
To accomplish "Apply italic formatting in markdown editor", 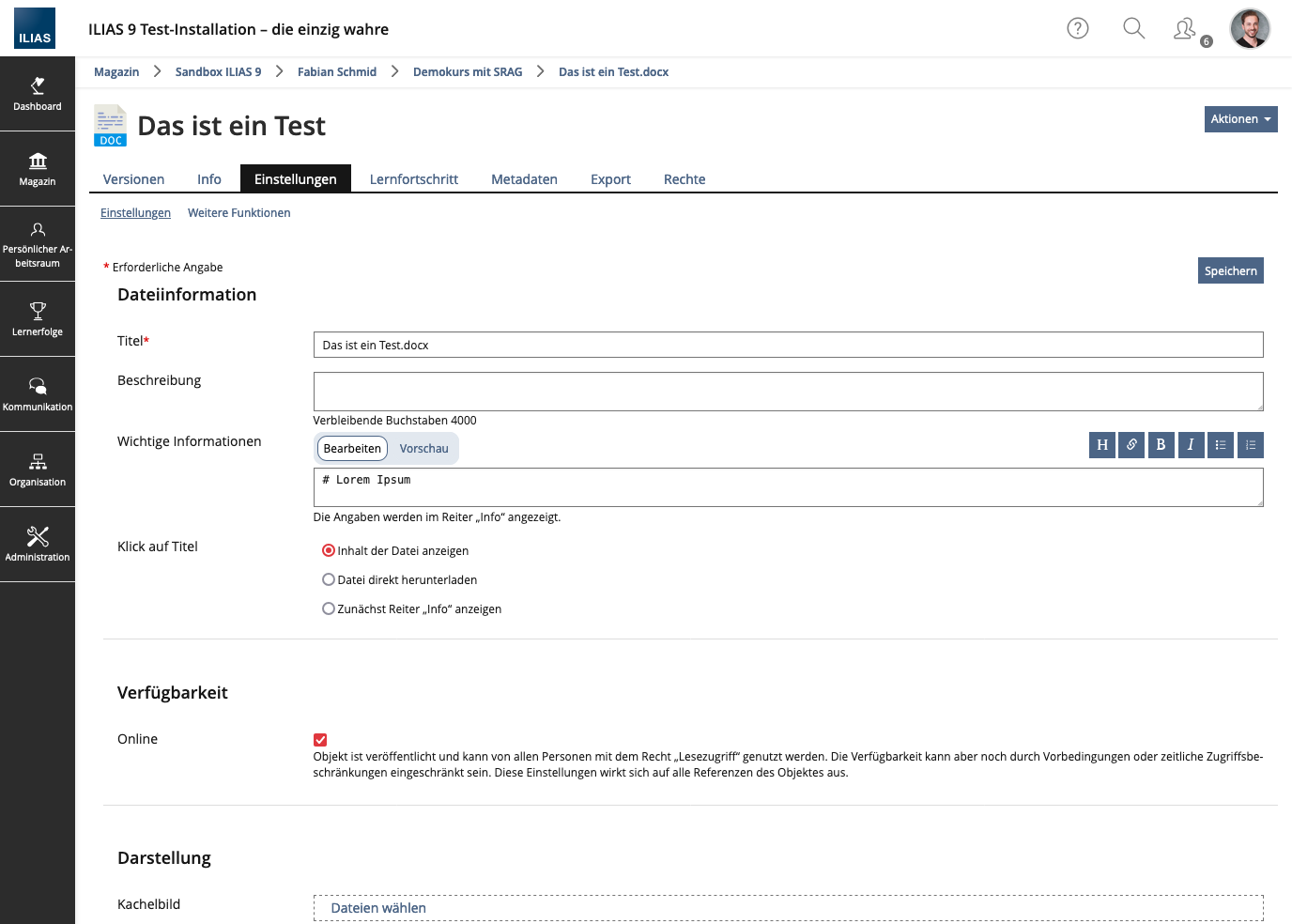I will [1191, 445].
